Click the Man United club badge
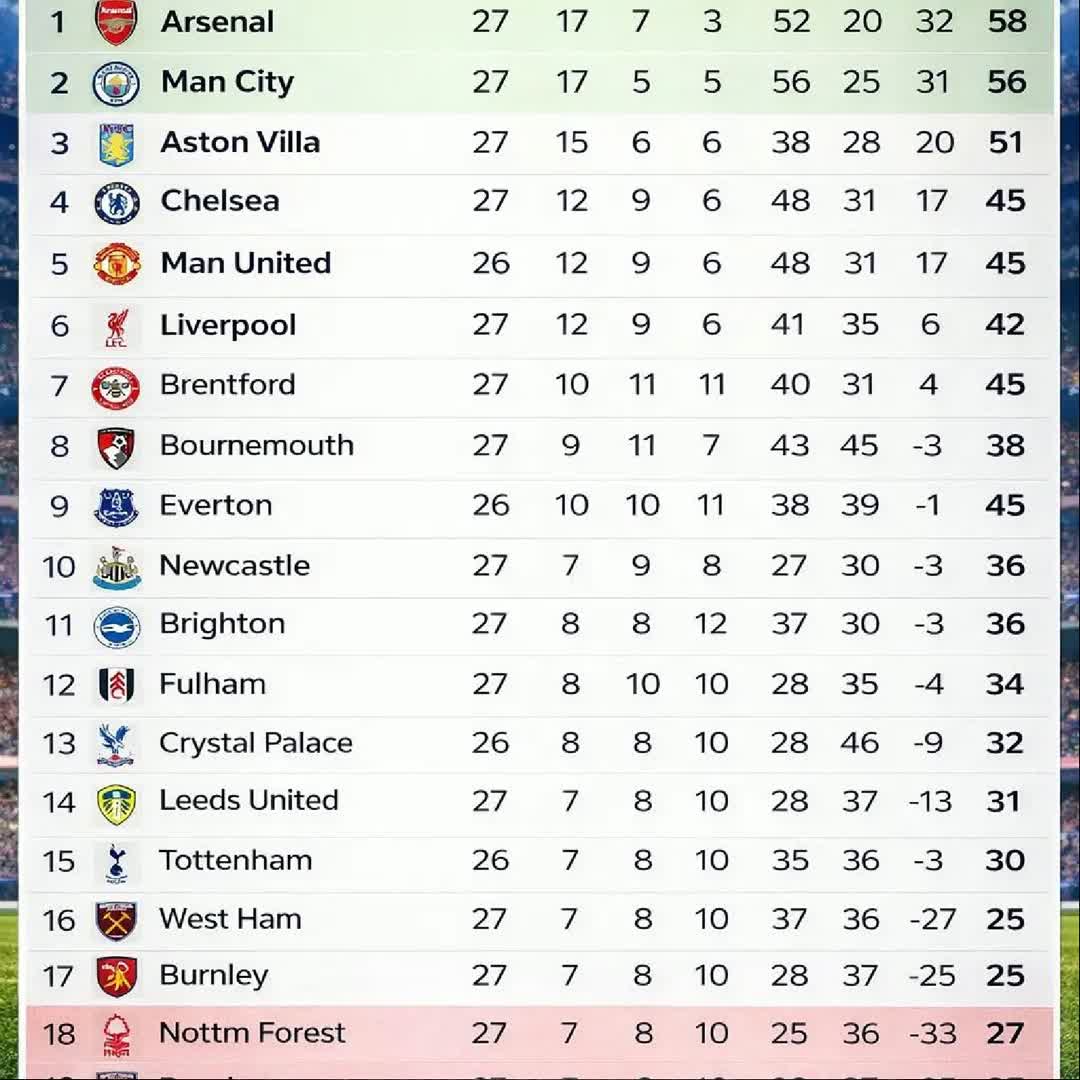This screenshot has width=1080, height=1080. [116, 263]
